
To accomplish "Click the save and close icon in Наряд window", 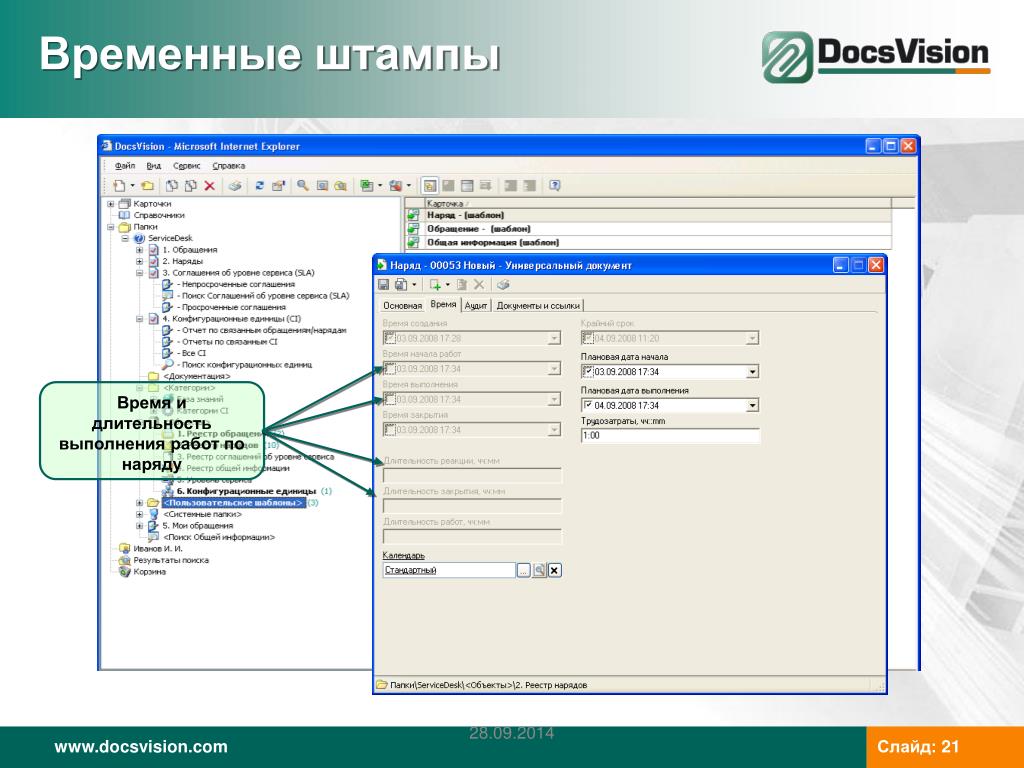I will (x=400, y=285).
